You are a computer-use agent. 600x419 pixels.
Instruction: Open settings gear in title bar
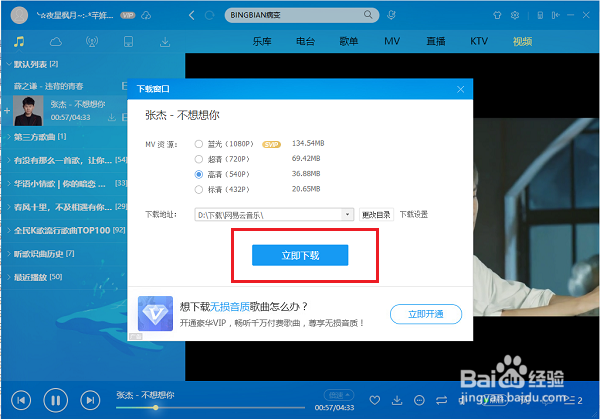(x=515, y=15)
